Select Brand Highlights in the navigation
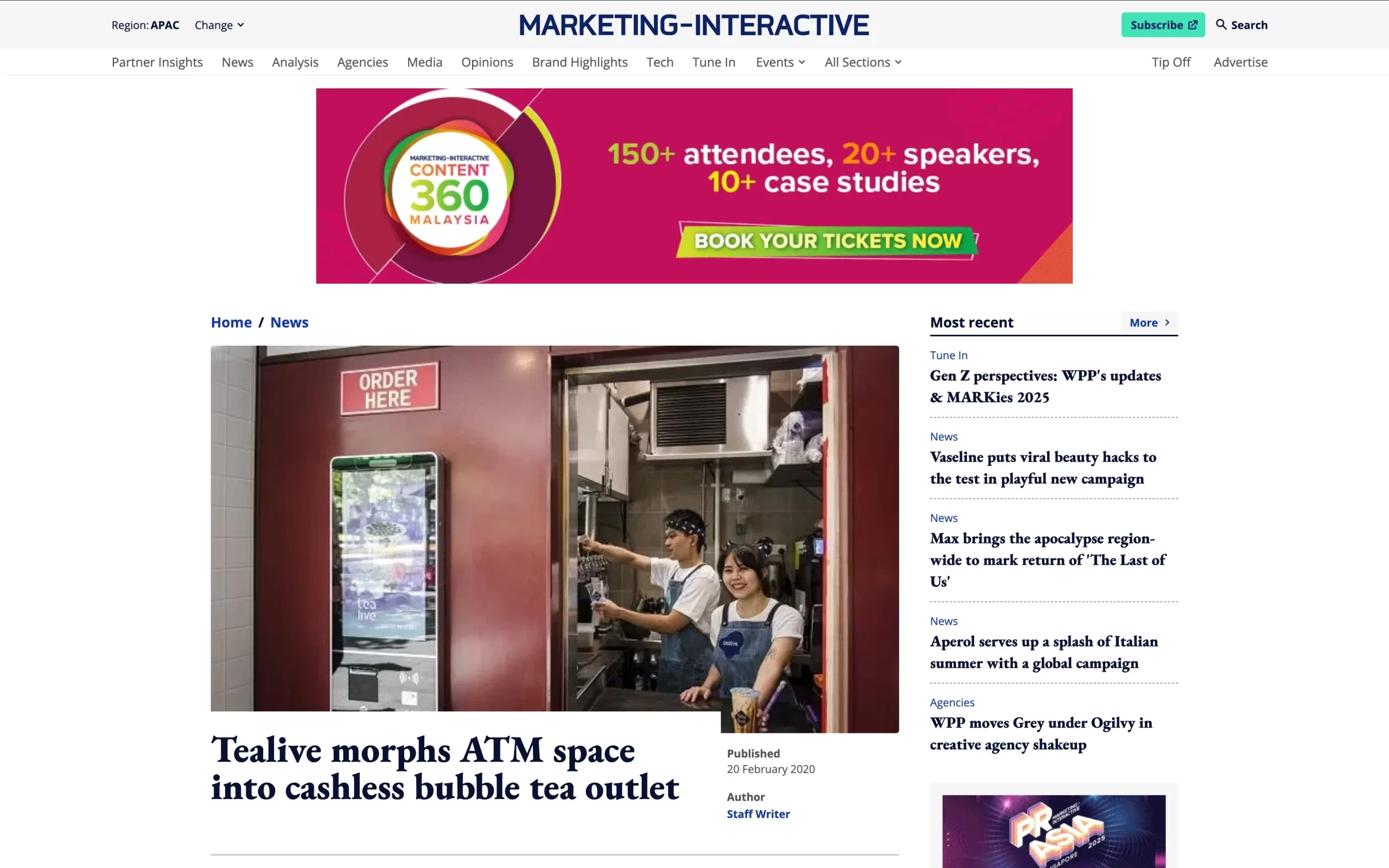Viewport: 1389px width, 868px height. point(579,62)
